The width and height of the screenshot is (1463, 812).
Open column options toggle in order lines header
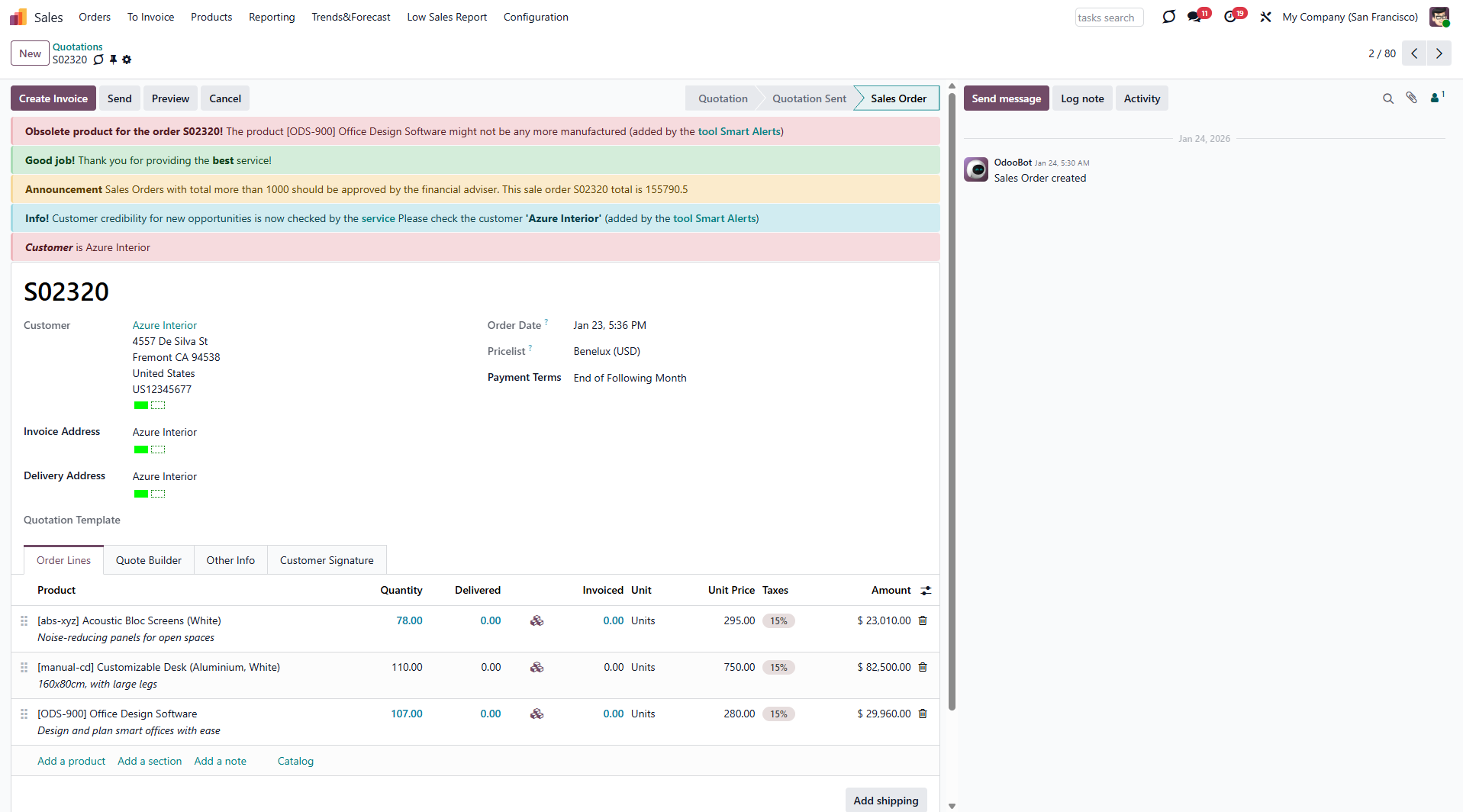(x=926, y=590)
